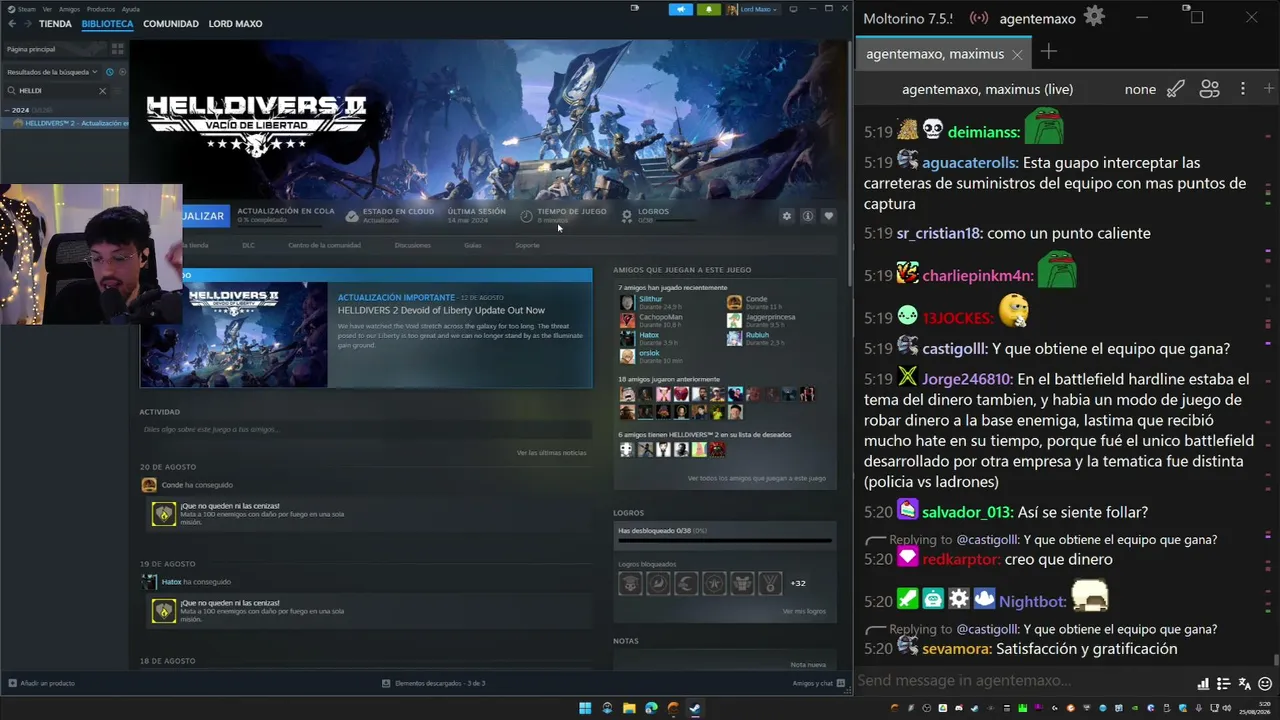Open Discusiones tab
The width and height of the screenshot is (1280, 720).
tap(412, 245)
